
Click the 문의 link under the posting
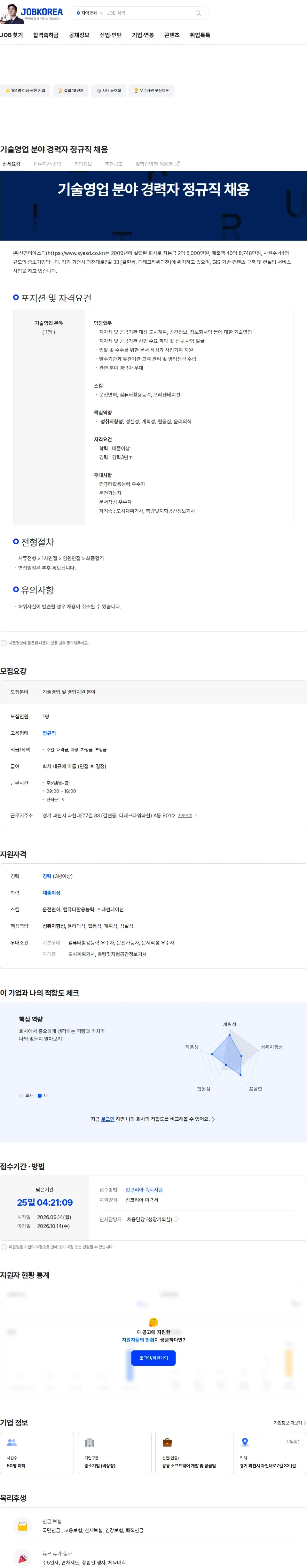70,643
